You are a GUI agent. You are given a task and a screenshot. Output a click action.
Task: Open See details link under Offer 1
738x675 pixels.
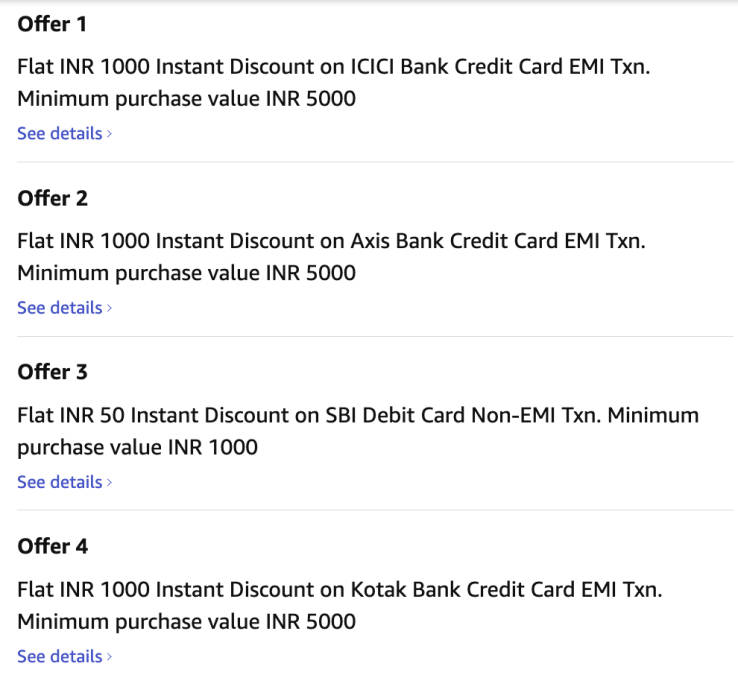coord(59,133)
